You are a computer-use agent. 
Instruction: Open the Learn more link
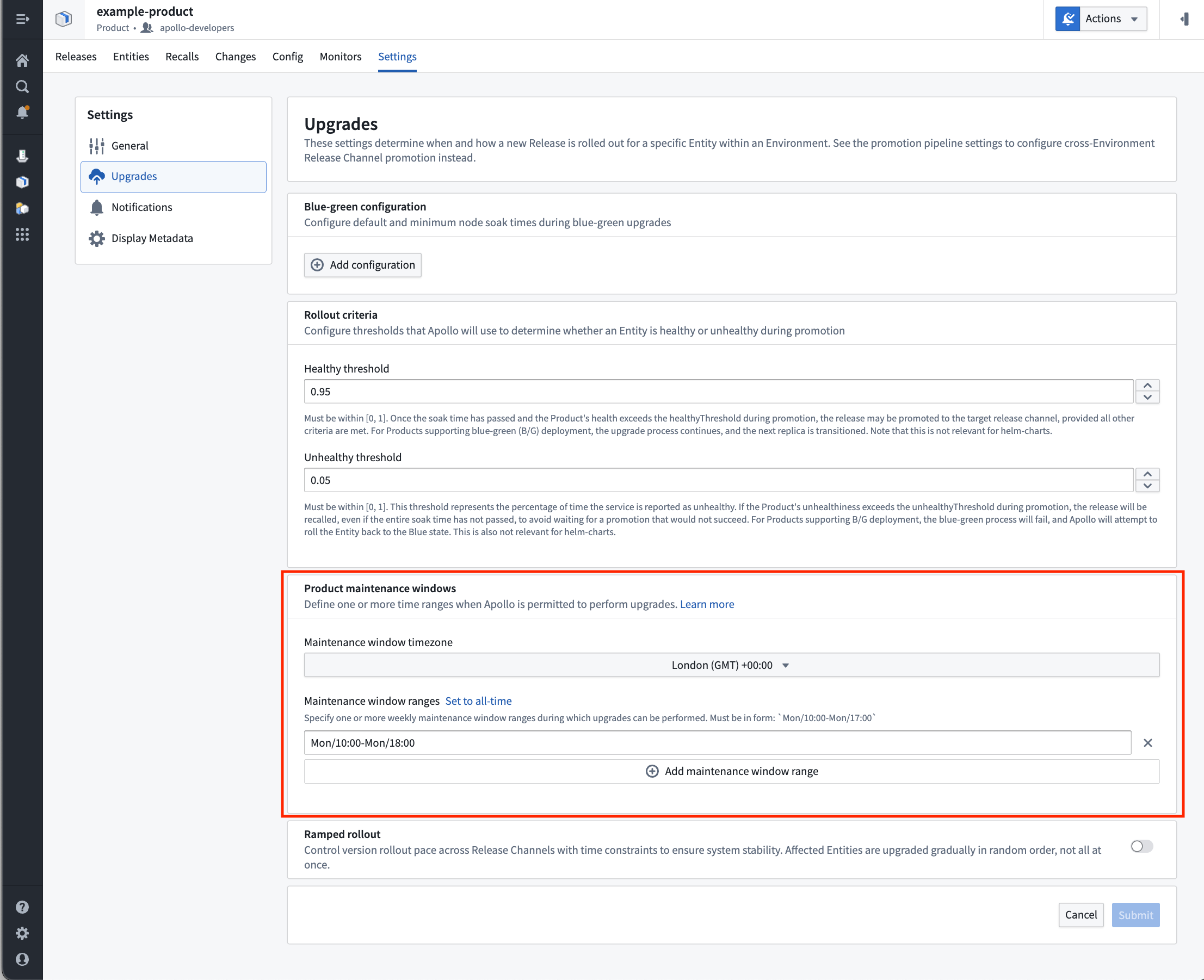click(x=707, y=604)
